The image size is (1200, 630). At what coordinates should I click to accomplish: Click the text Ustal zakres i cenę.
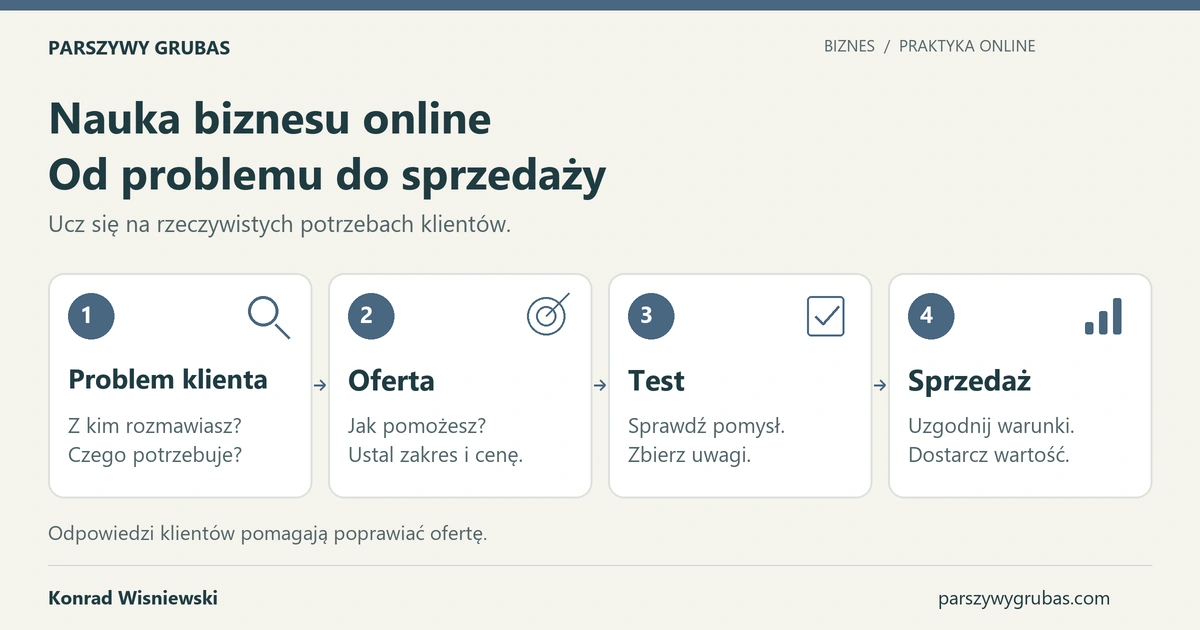coord(436,456)
